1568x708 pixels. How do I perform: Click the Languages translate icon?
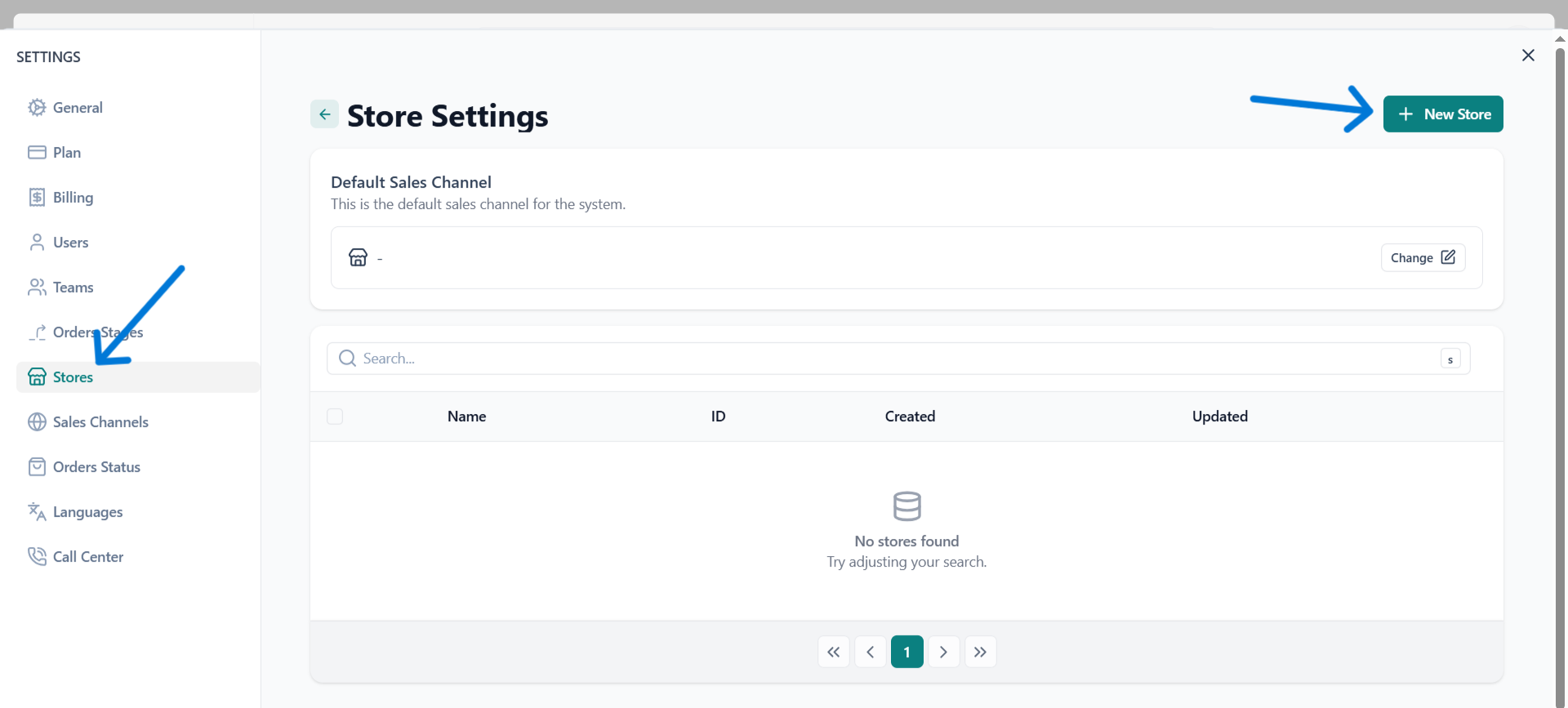(37, 512)
